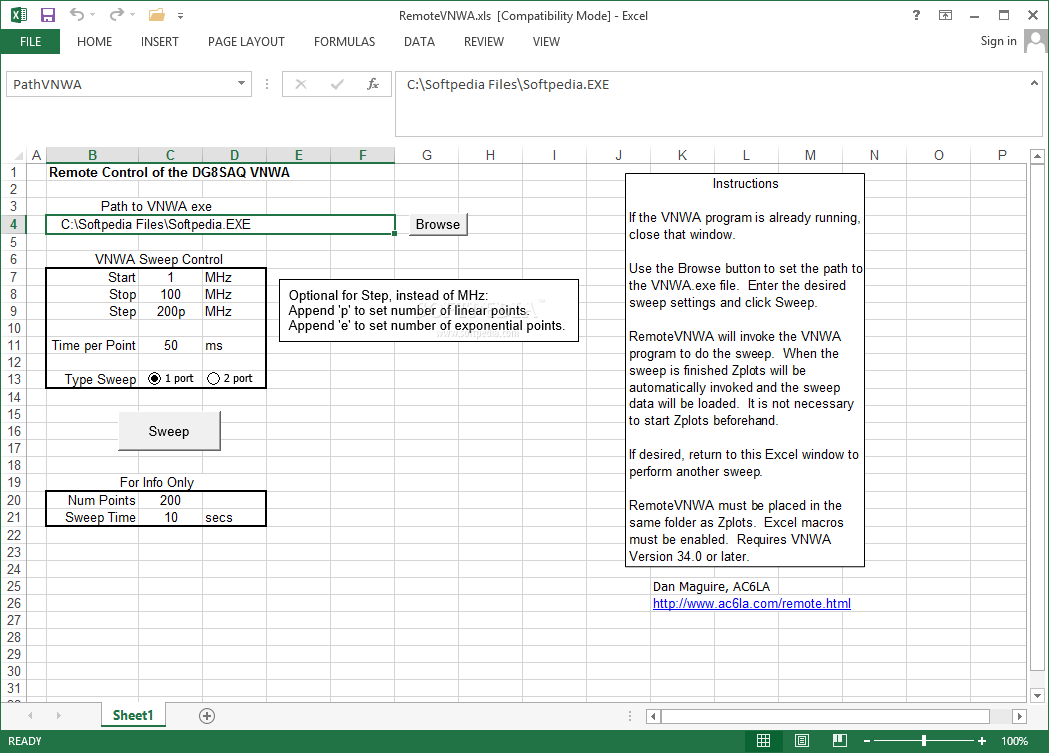This screenshot has height=753, width=1049.
Task: Click the formula bar options dots
Action: click(x=267, y=84)
